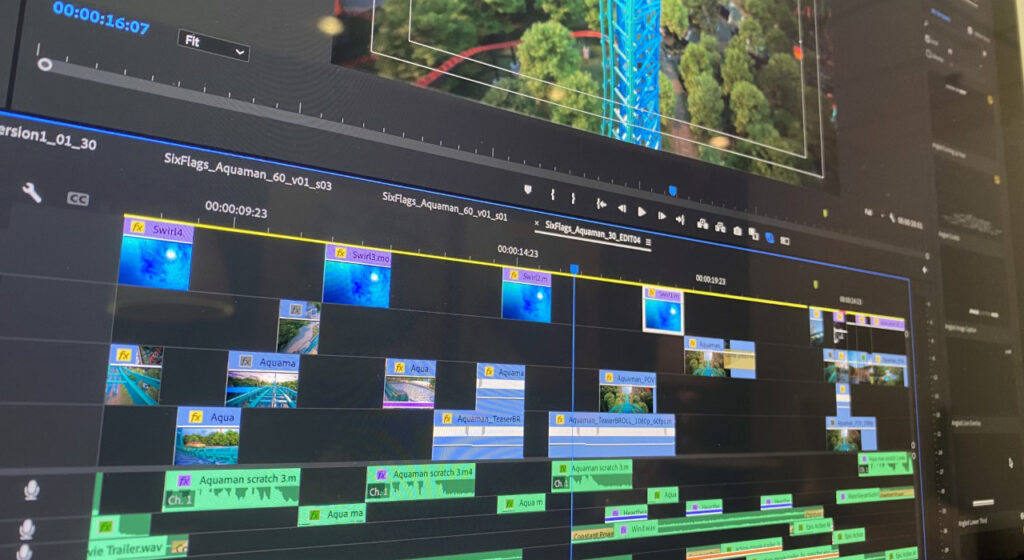Select the Aquama clip with grey fx
Viewport: 1024px width, 560px height.
tap(262, 379)
